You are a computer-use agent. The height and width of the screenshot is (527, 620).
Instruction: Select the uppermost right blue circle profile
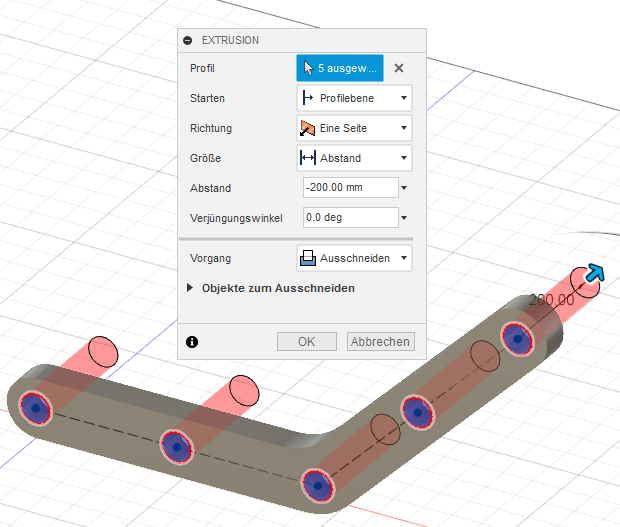point(518,339)
